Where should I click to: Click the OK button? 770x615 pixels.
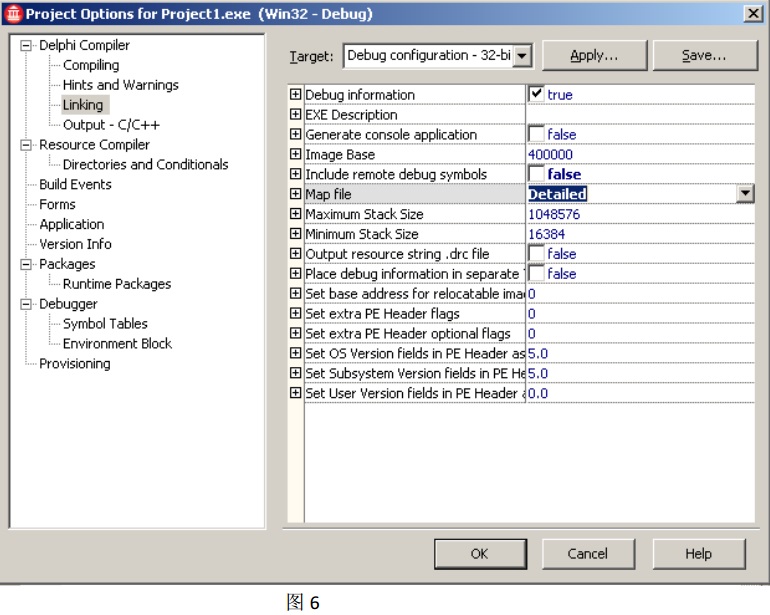click(x=479, y=553)
